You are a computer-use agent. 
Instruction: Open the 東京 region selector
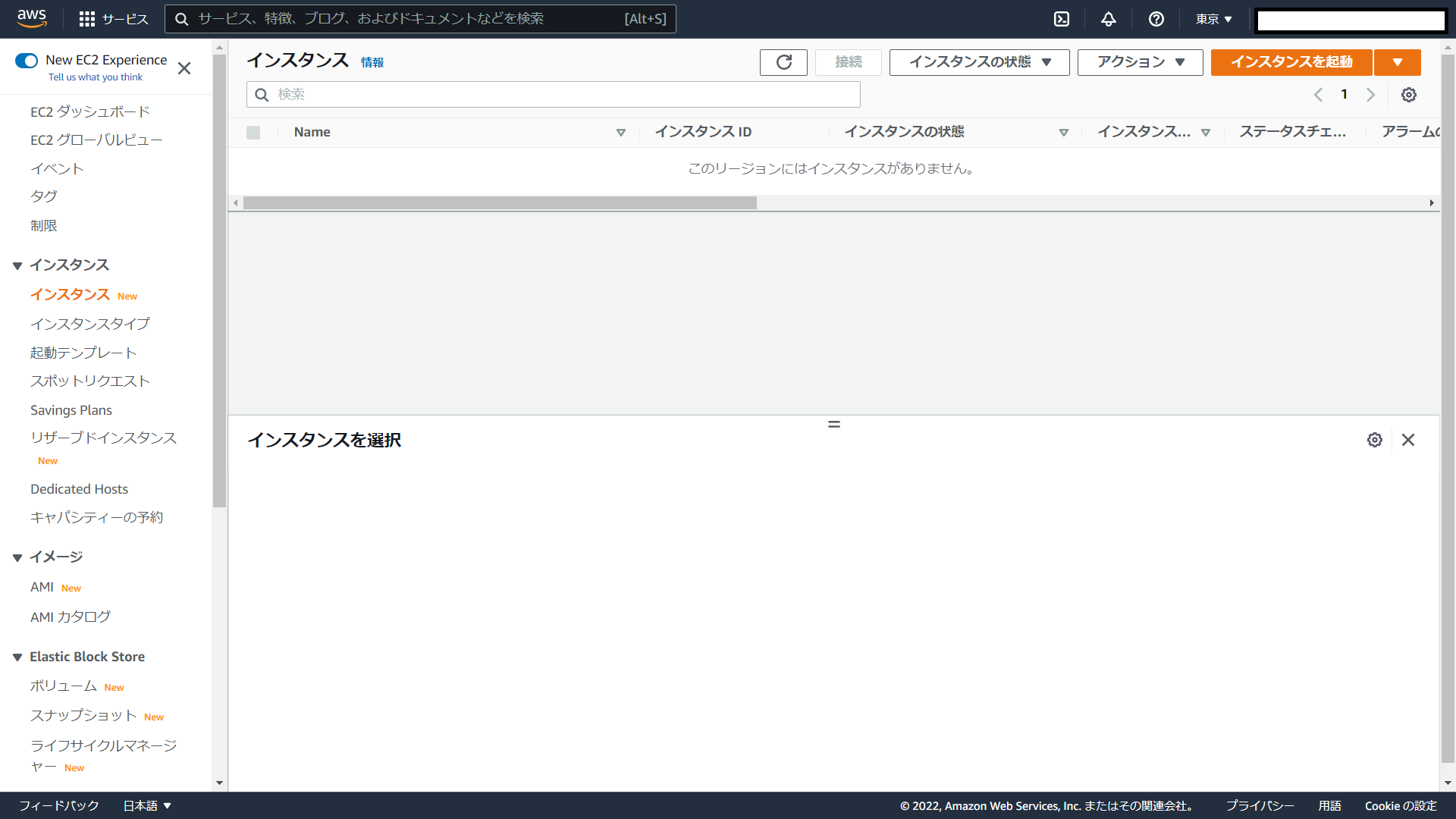(1213, 19)
